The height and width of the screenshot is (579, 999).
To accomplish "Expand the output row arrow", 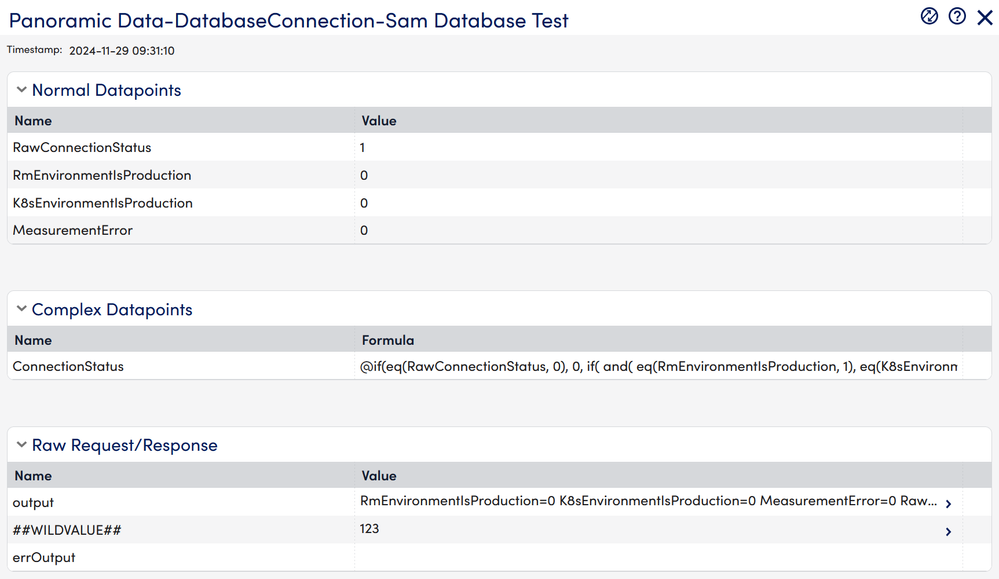I will pos(948,504).
